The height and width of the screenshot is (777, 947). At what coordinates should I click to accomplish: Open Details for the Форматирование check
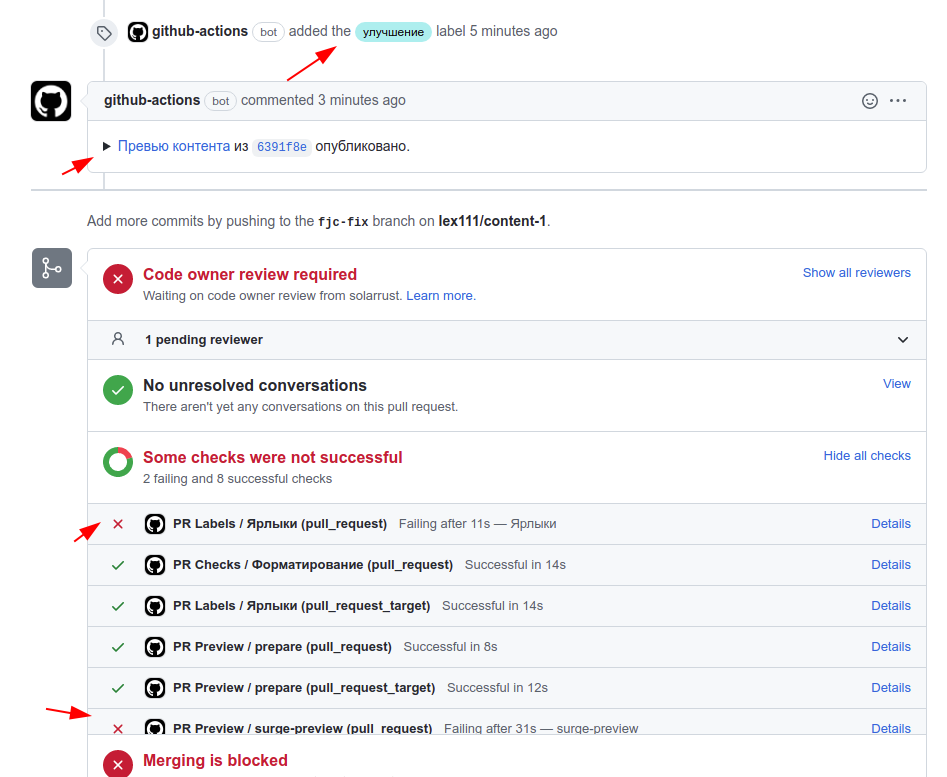[890, 564]
